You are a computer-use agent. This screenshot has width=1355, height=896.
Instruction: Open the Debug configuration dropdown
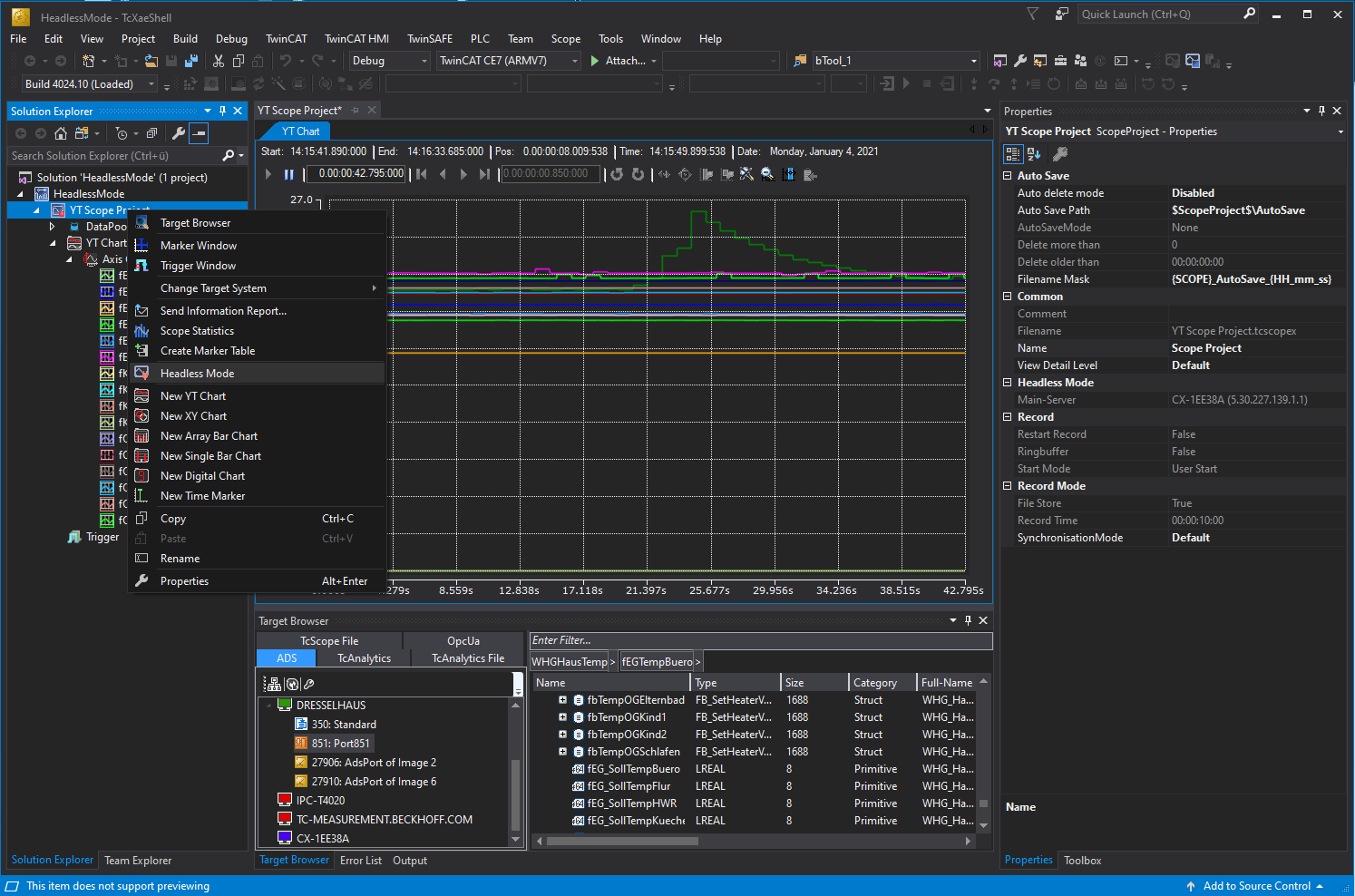[x=390, y=61]
